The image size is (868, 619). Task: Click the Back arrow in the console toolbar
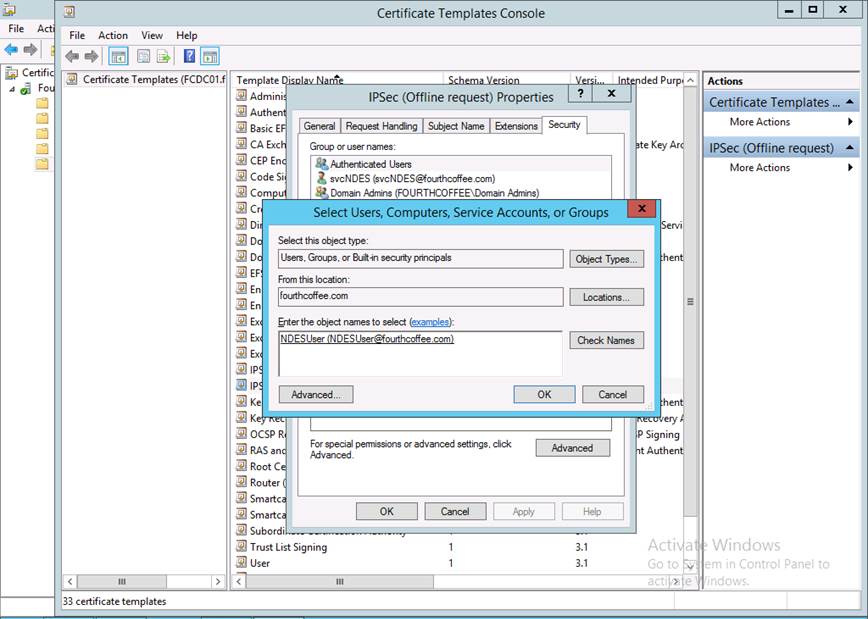72,57
